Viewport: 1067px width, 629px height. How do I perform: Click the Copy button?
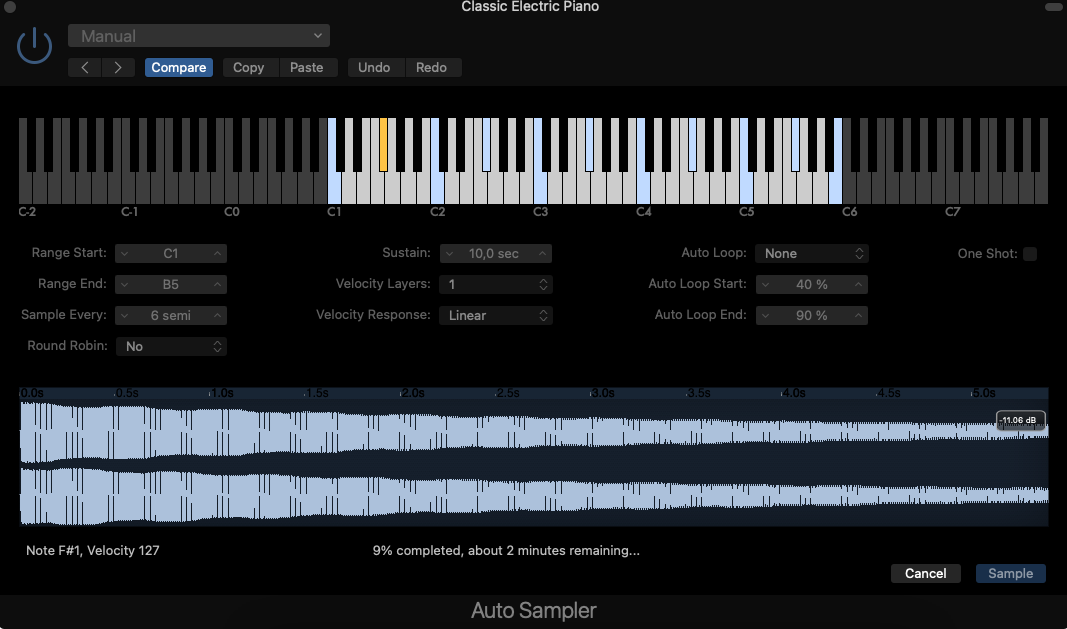pyautogui.click(x=248, y=67)
